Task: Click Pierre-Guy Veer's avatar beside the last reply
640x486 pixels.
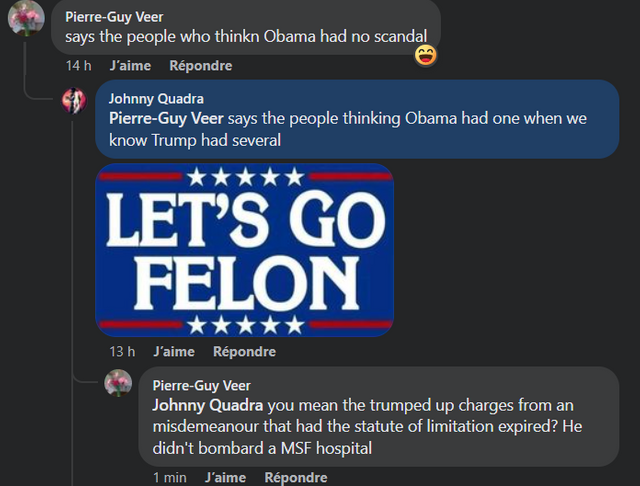Action: (x=118, y=383)
